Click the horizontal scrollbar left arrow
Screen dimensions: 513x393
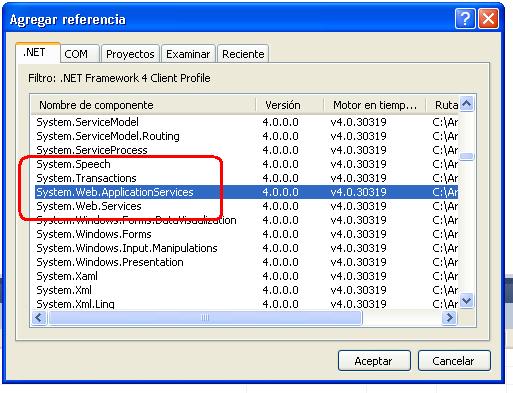point(39,317)
